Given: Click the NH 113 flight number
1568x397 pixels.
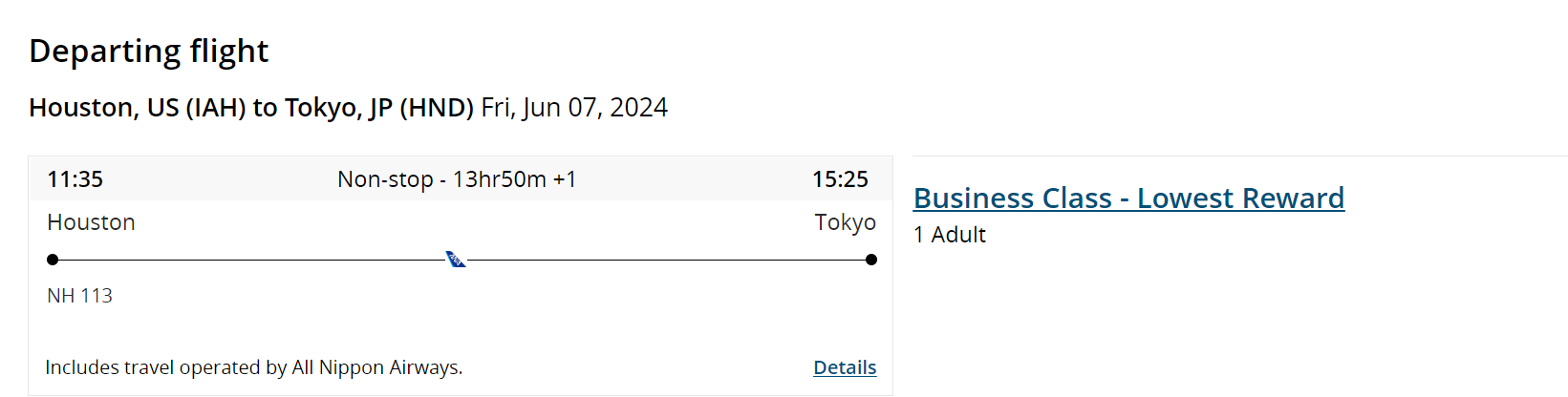Looking at the screenshot, I should 79,296.
